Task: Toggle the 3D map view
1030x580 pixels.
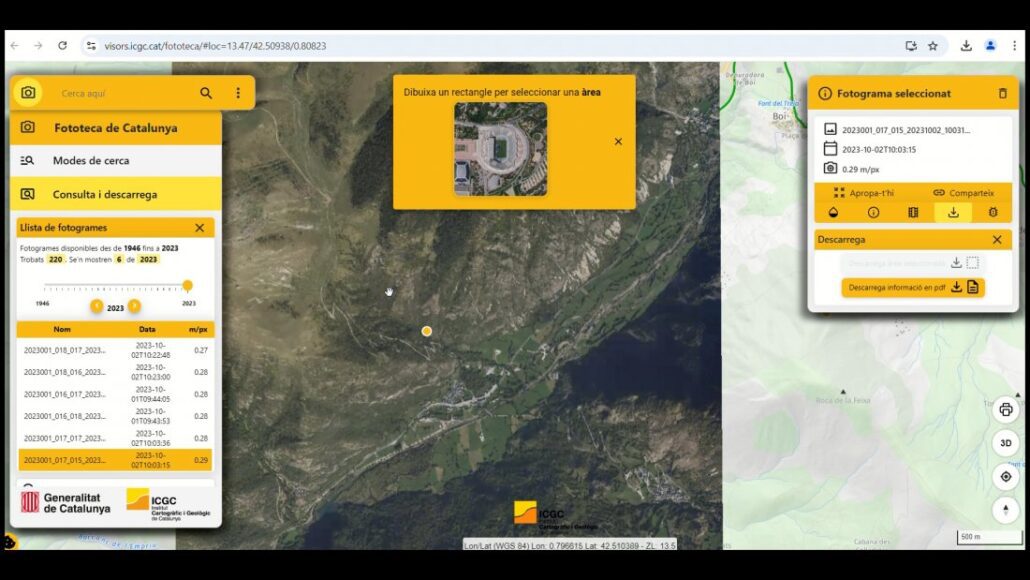Action: click(1006, 443)
